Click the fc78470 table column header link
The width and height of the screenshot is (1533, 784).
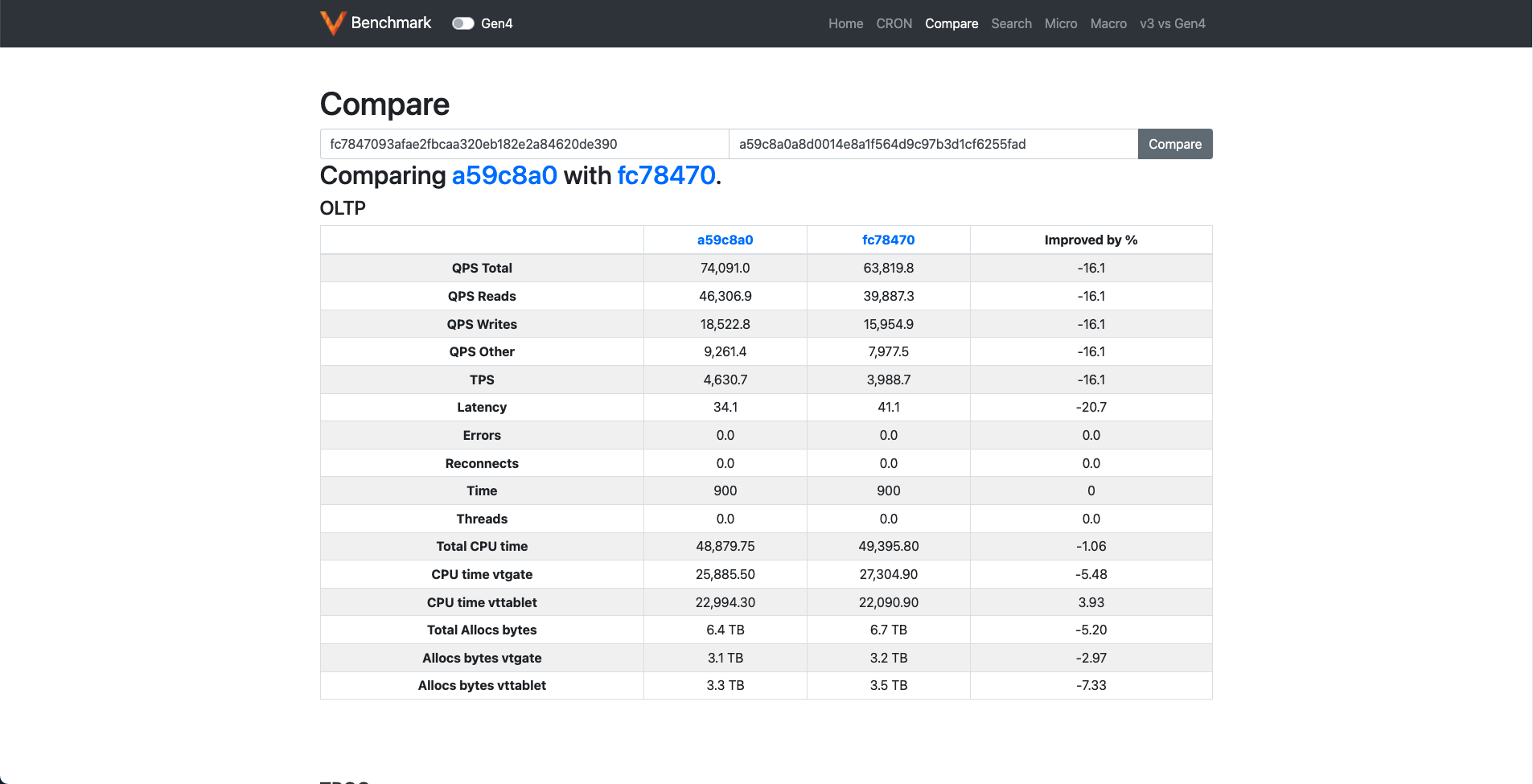(x=888, y=239)
